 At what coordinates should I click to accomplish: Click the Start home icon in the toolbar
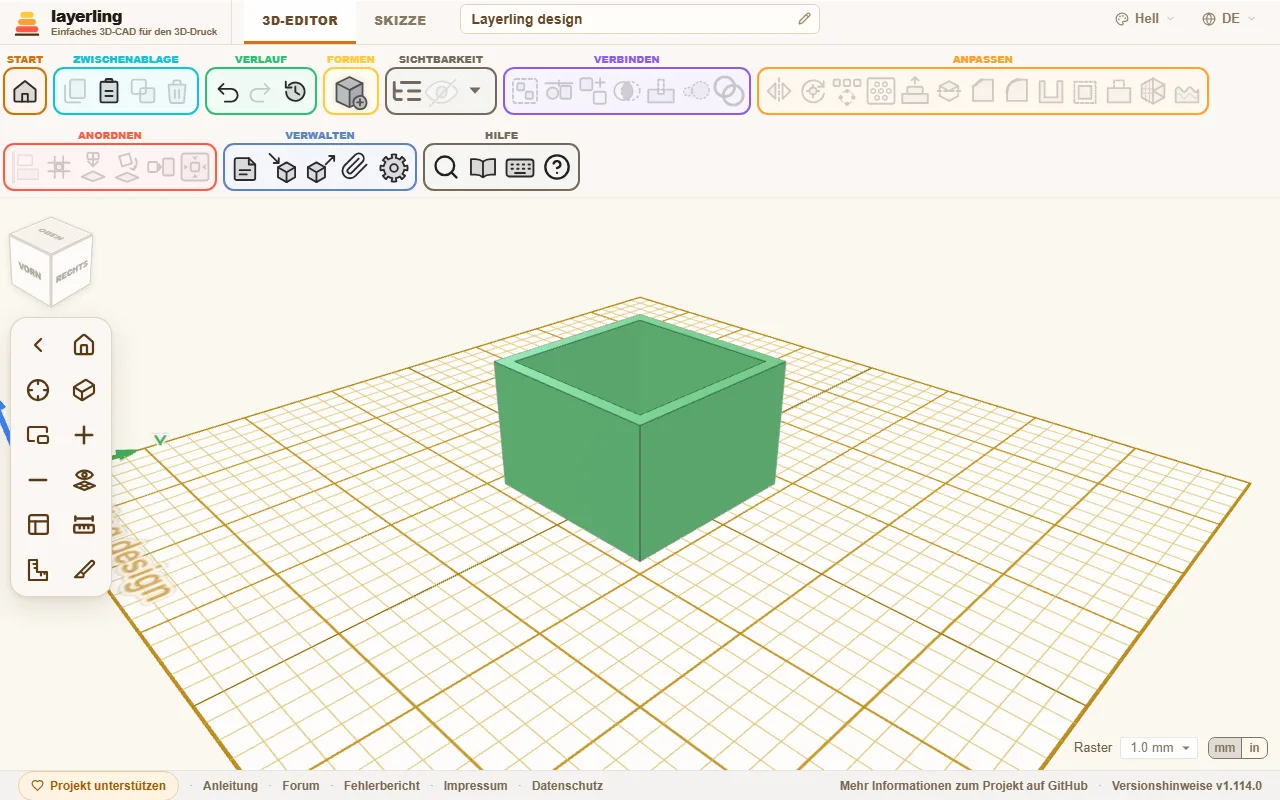25,92
